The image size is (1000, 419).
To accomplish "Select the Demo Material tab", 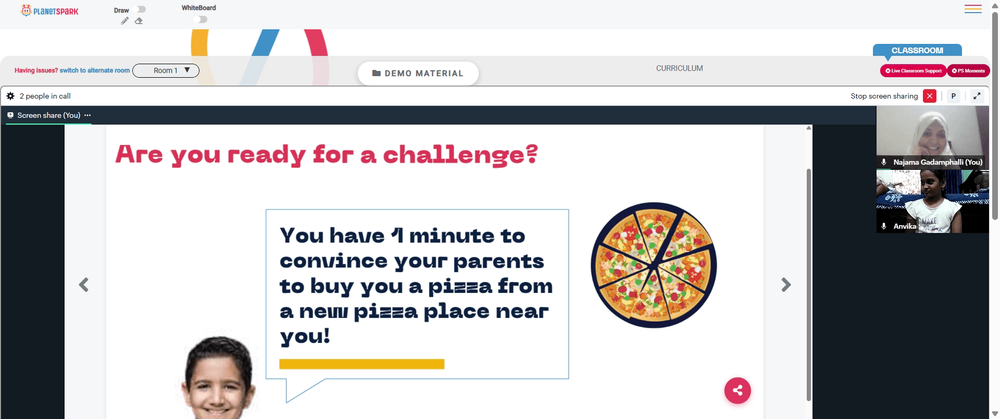I will click(x=418, y=73).
